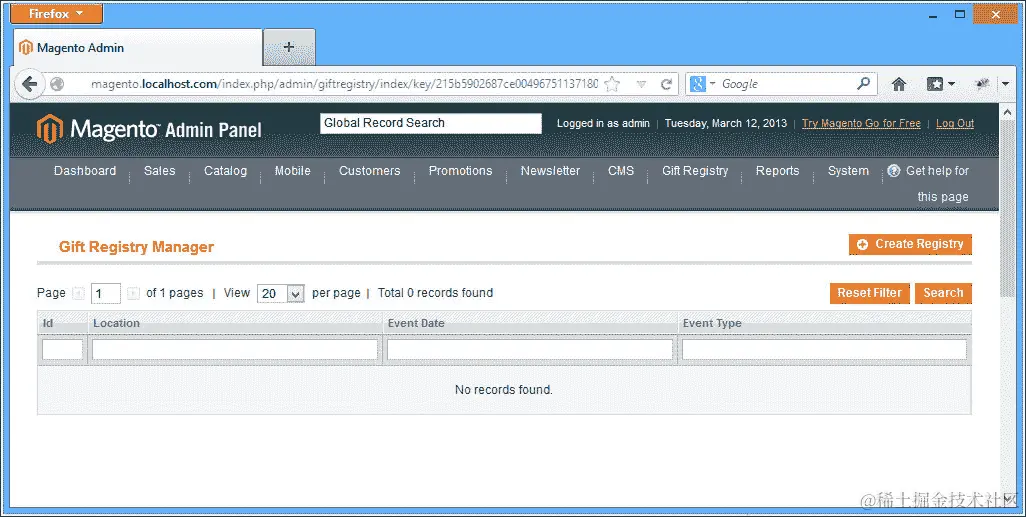Bookmark page with the star icon

click(612, 84)
